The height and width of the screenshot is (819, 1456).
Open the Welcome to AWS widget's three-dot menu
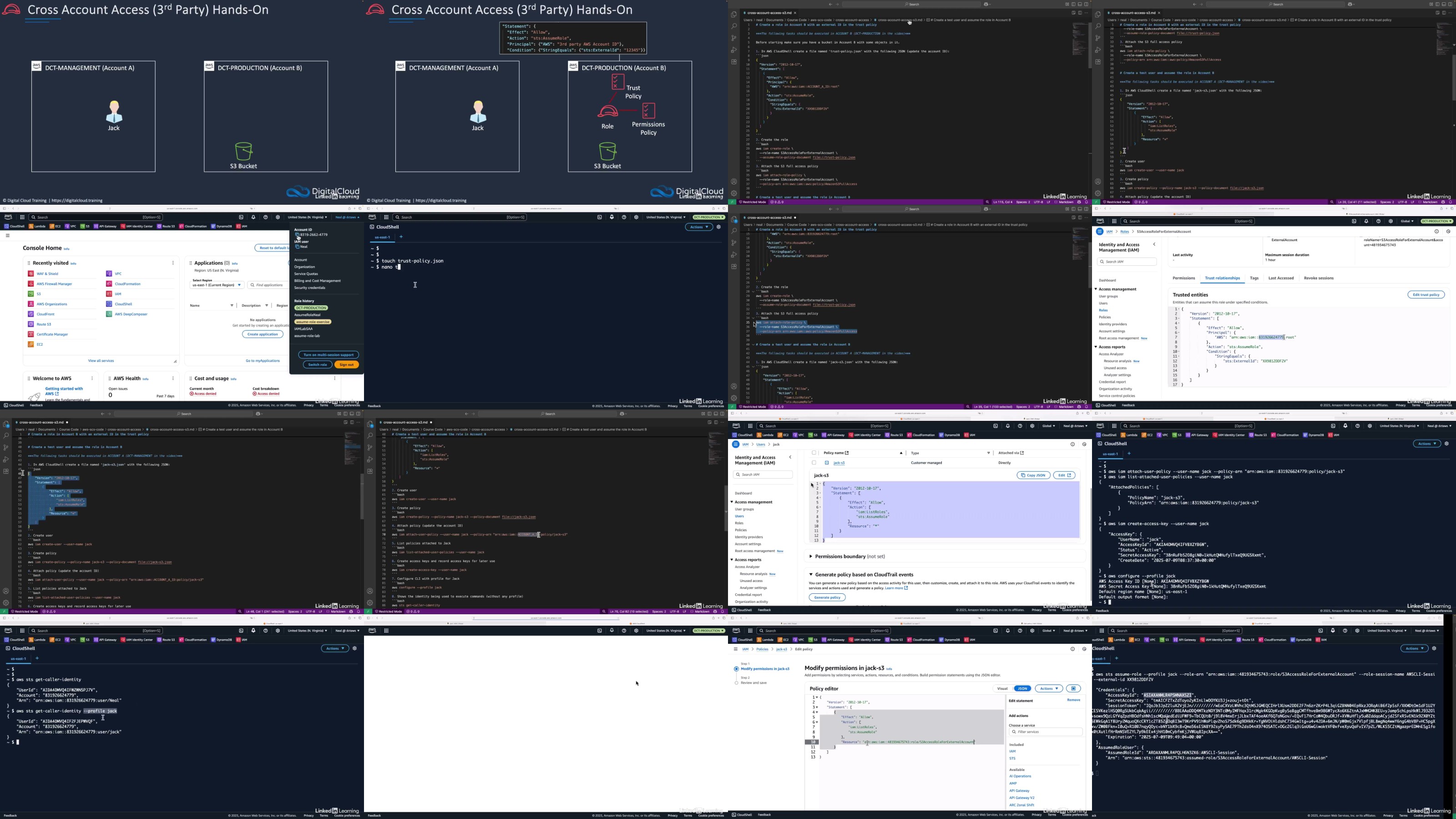(92, 379)
